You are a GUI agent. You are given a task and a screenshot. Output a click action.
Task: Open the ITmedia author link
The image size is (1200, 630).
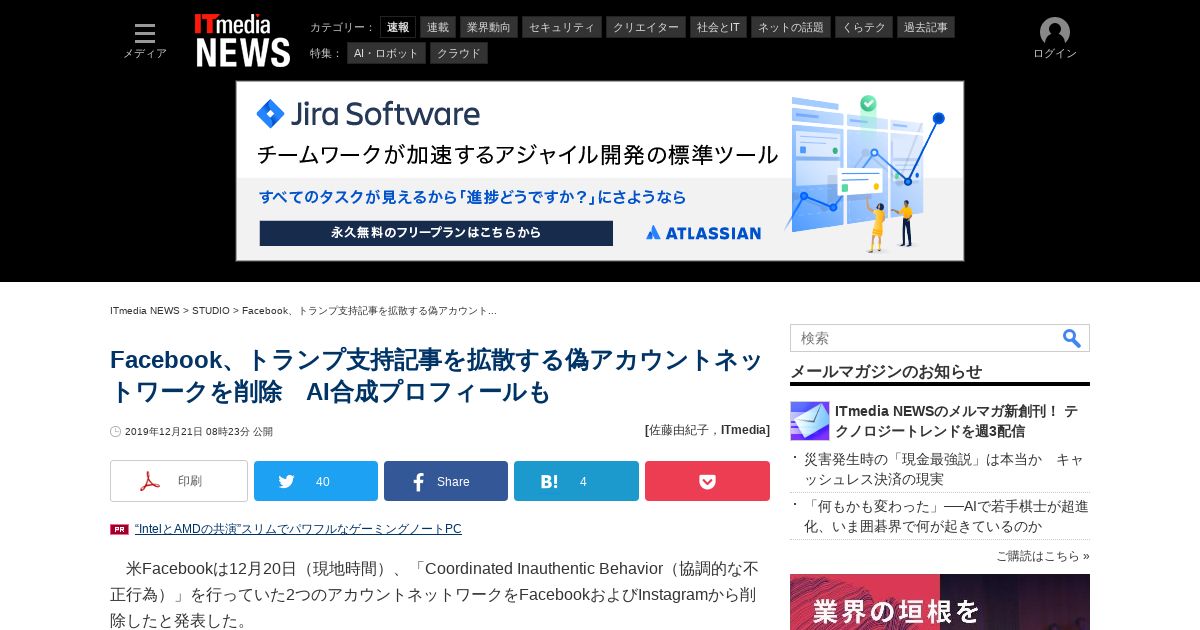click(x=744, y=430)
